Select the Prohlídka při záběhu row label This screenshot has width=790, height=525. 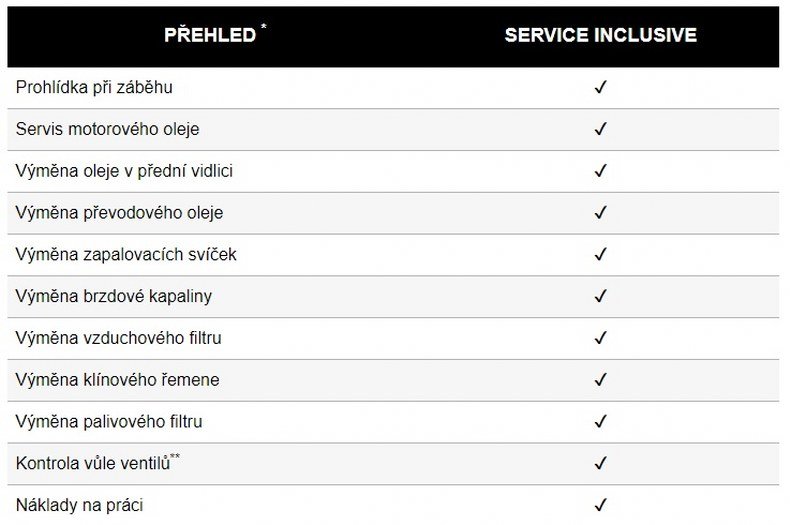(94, 88)
